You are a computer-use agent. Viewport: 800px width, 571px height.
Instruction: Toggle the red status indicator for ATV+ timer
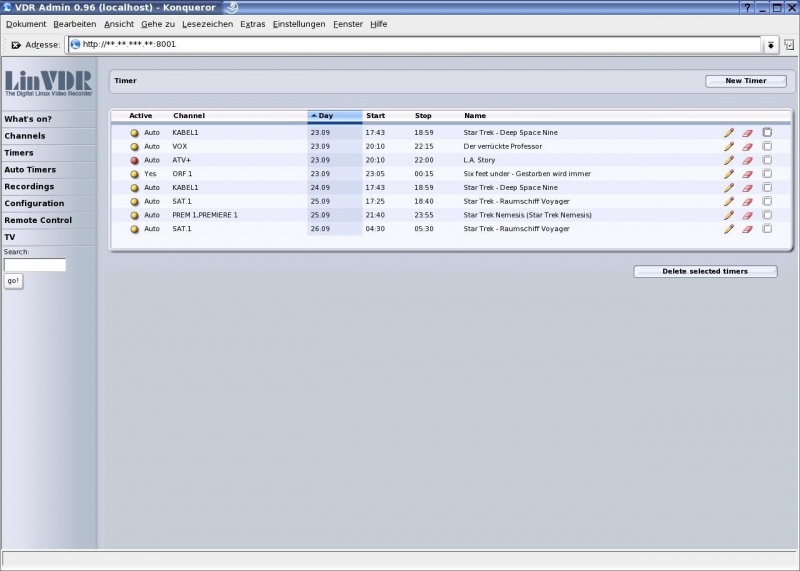click(134, 160)
